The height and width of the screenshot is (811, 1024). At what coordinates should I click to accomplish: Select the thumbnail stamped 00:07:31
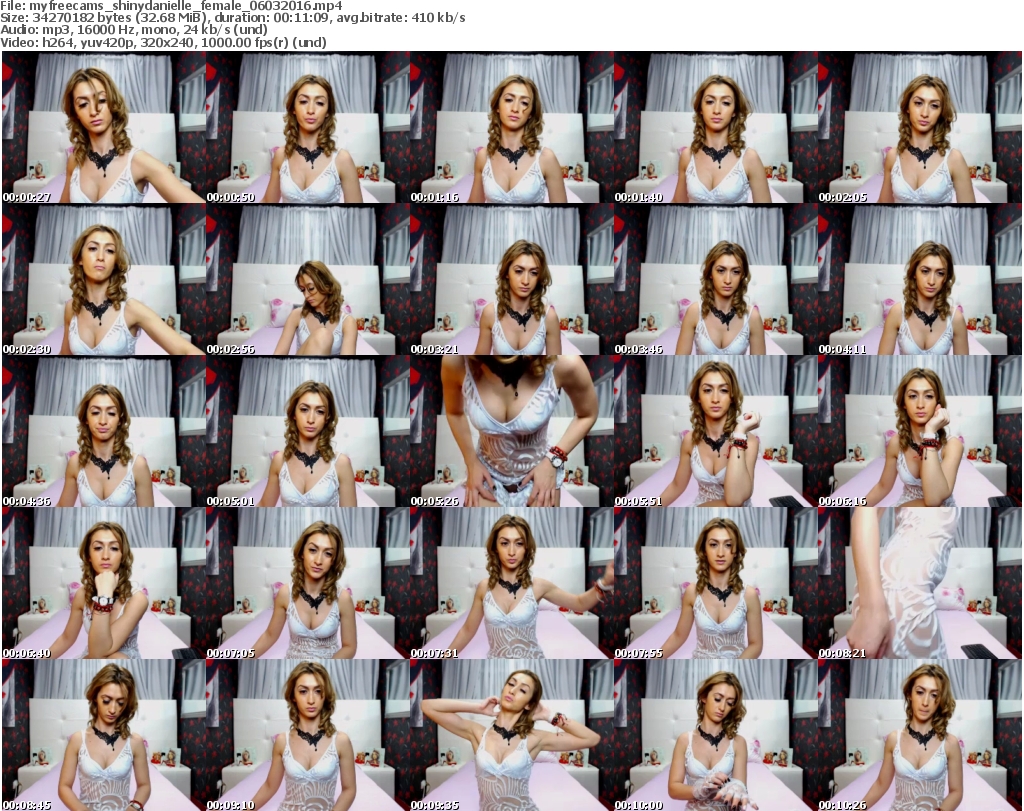pos(511,583)
